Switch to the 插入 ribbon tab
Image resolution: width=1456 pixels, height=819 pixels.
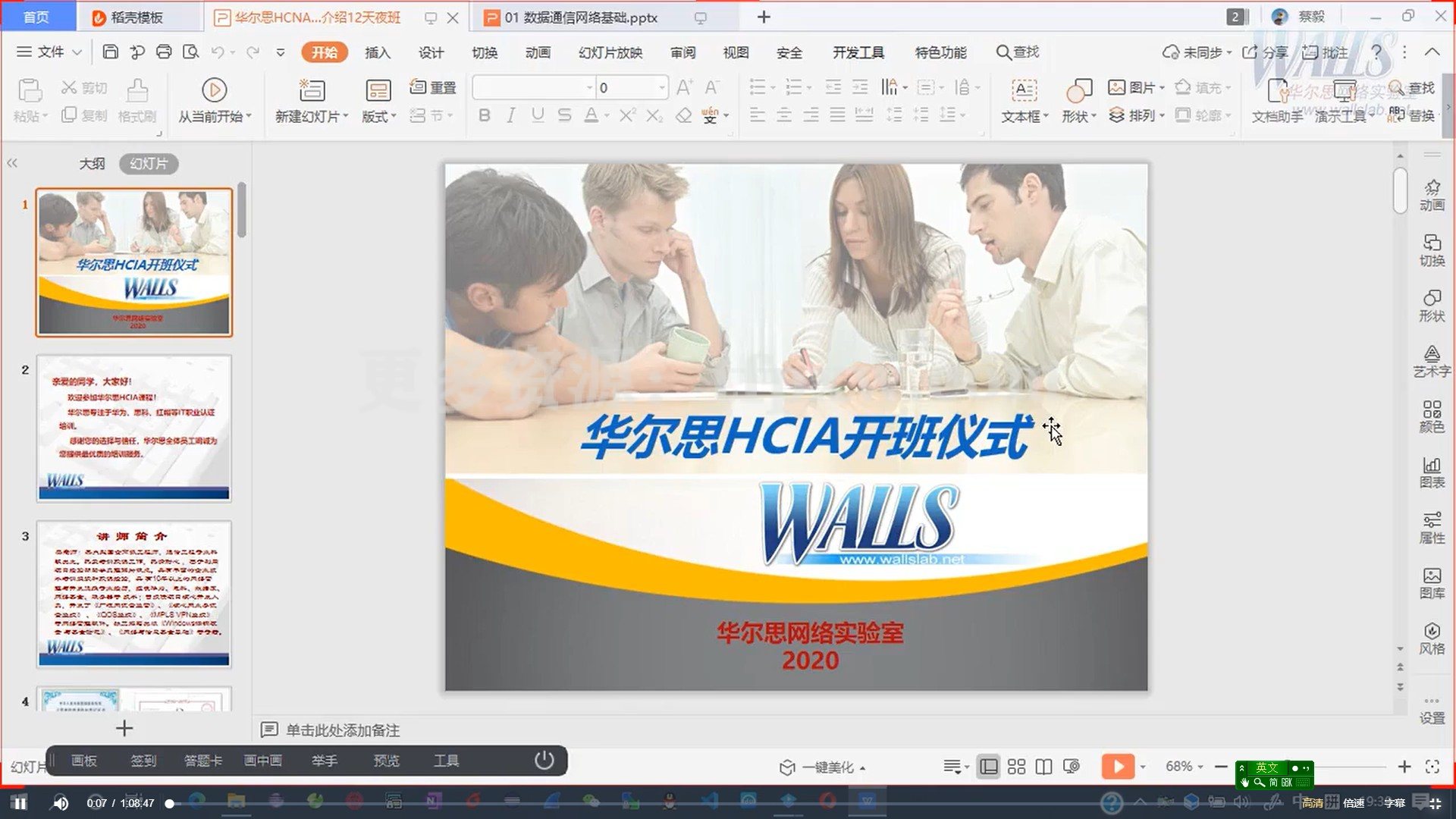(377, 52)
